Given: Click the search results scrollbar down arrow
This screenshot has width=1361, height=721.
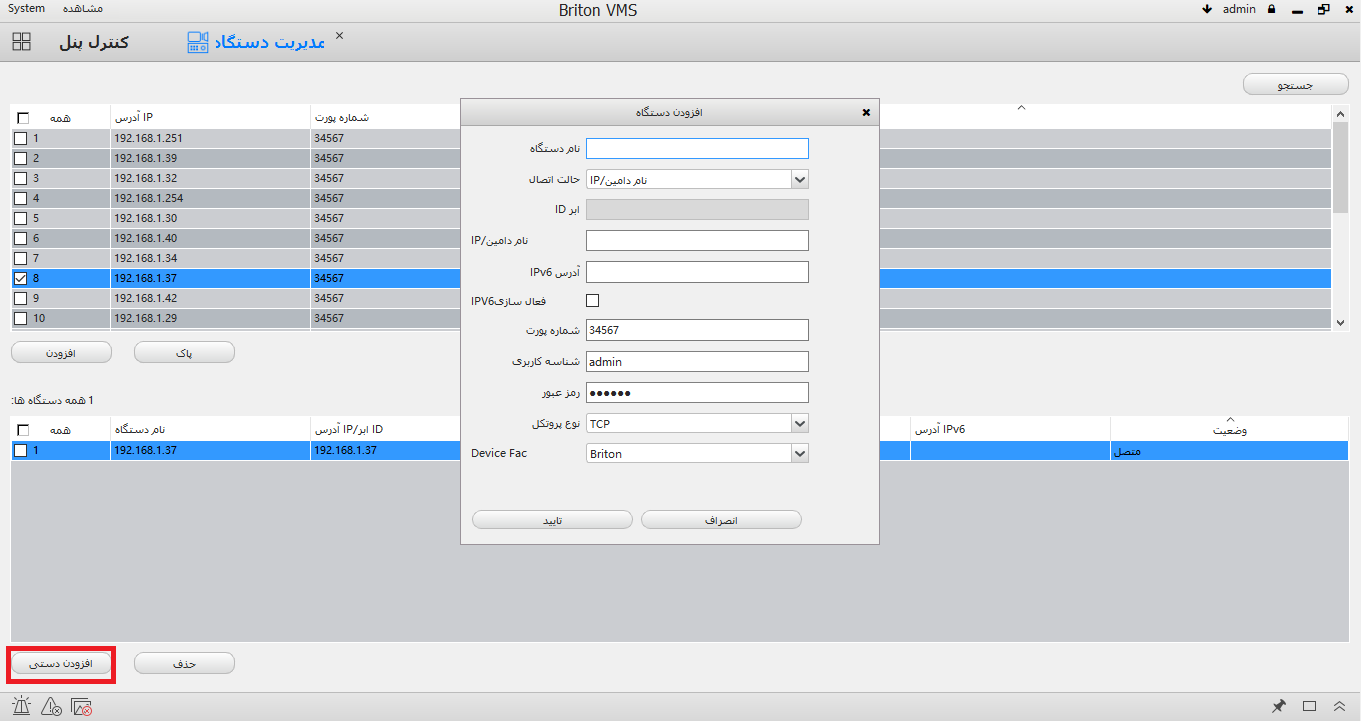Looking at the screenshot, I should point(1341,322).
